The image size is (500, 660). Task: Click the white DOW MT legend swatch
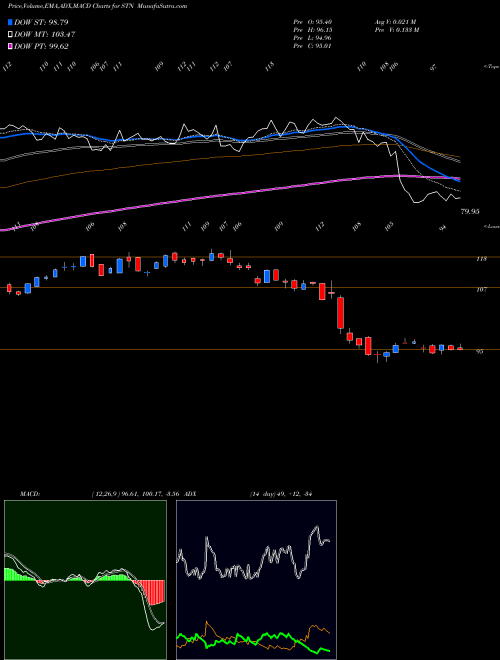point(11,35)
